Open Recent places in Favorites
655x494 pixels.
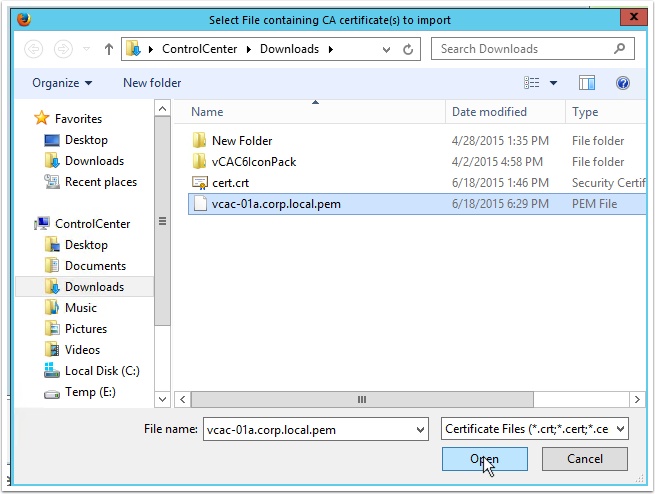pos(101,182)
